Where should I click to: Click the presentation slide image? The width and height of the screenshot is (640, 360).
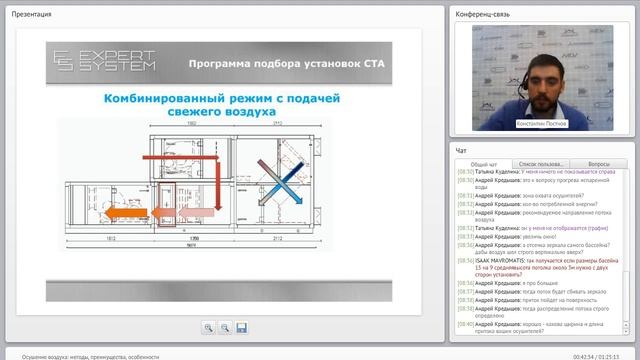tap(219, 171)
